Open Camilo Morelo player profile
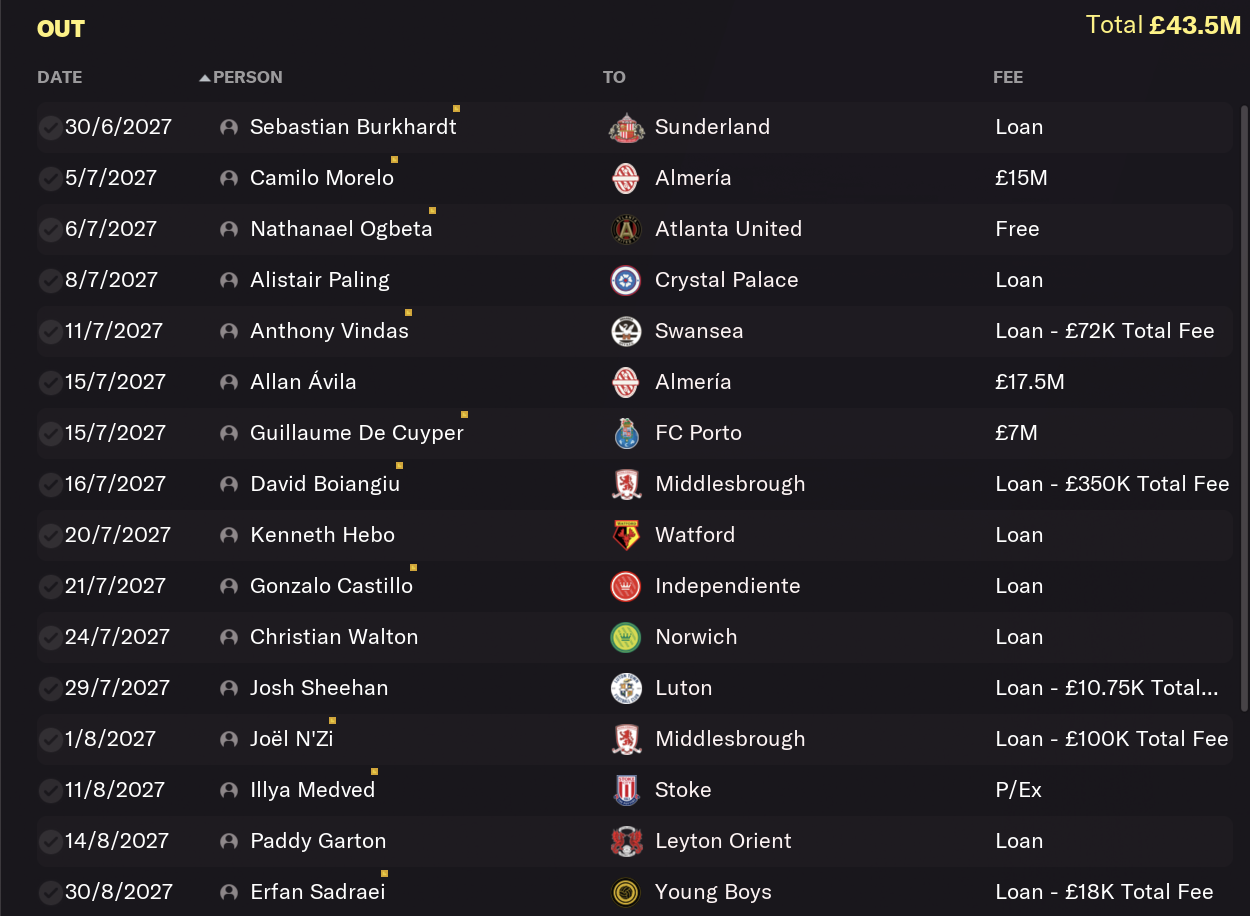The width and height of the screenshot is (1250, 916). (x=322, y=178)
